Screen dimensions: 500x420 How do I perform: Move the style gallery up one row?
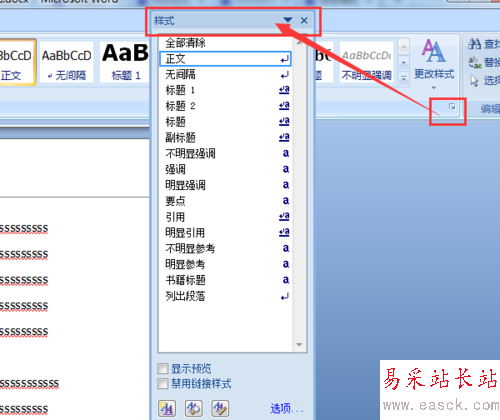(x=403, y=47)
